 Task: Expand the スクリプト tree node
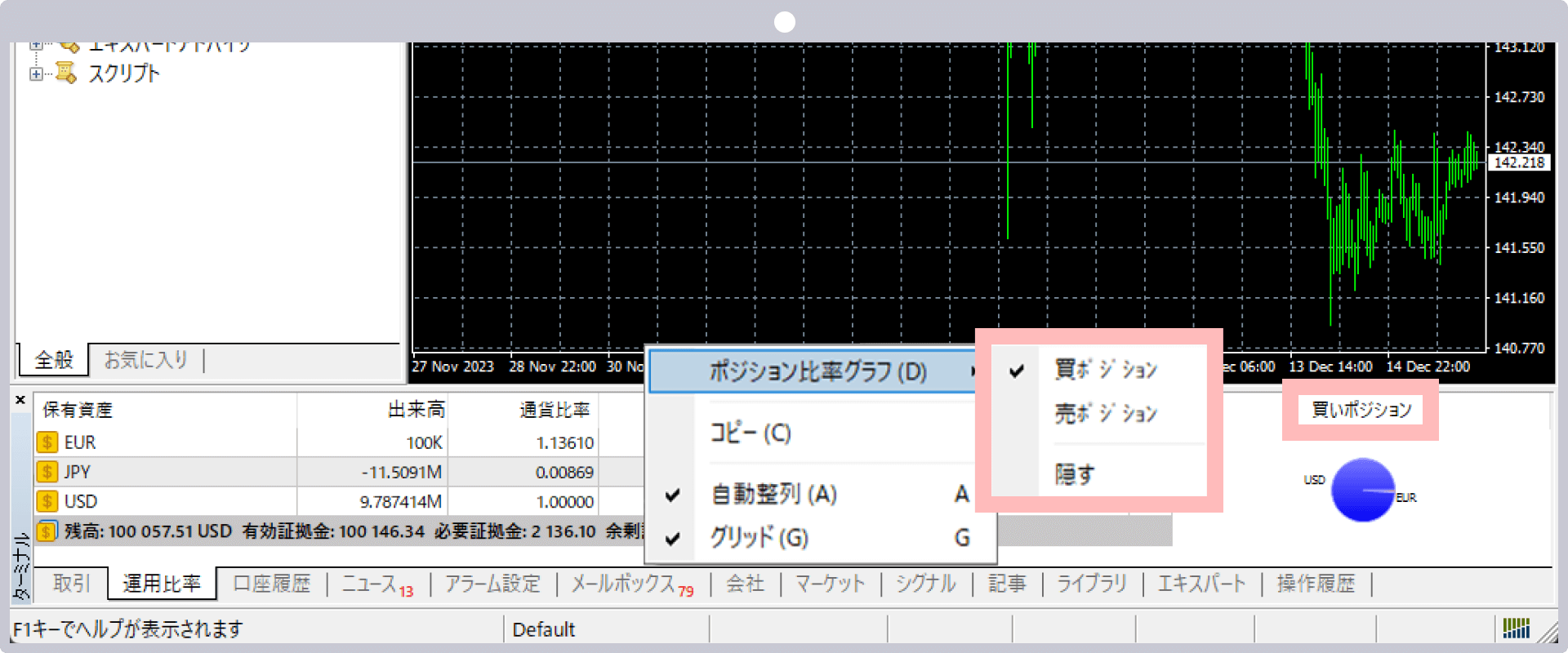(36, 73)
